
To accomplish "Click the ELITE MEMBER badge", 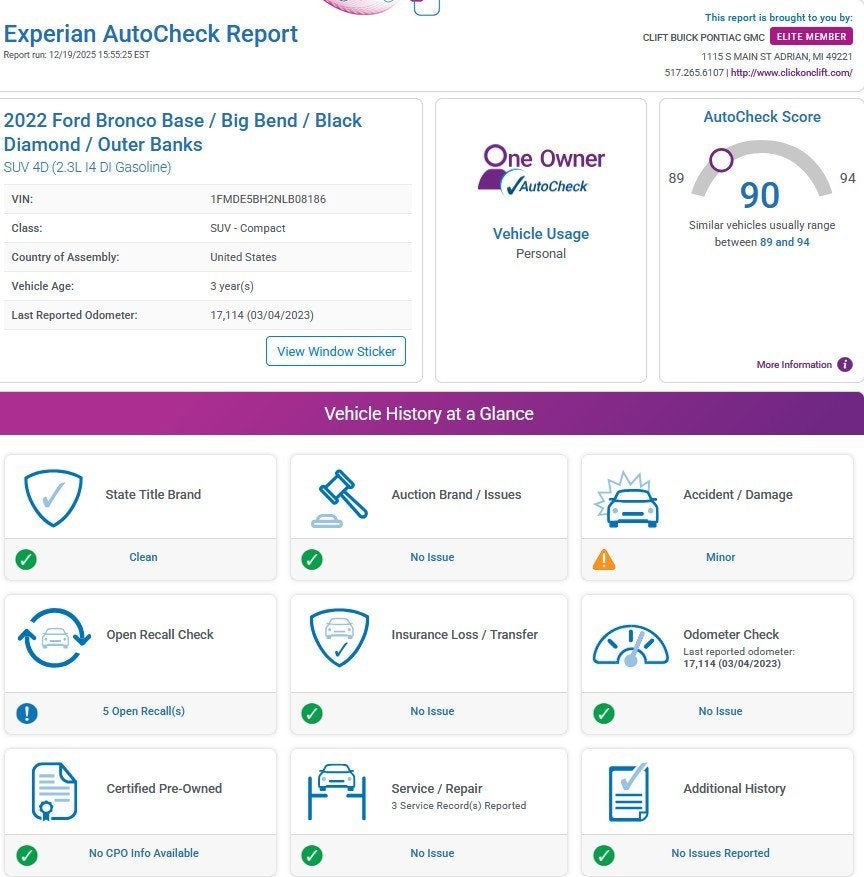I will pos(811,37).
